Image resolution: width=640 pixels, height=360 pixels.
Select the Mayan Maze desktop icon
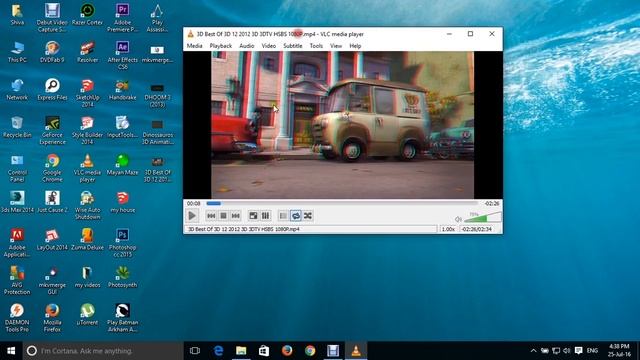click(122, 164)
